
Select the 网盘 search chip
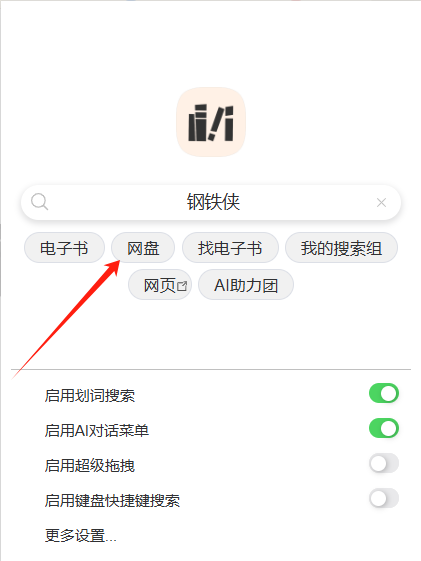point(143,248)
